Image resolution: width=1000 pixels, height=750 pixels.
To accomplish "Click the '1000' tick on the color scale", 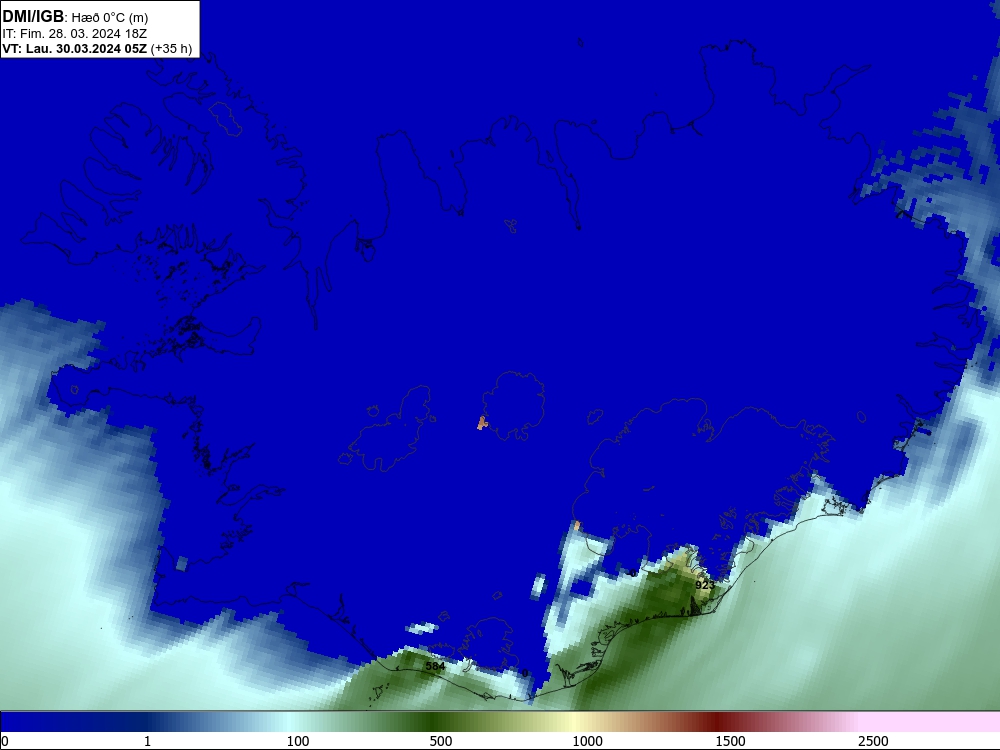I will [587, 741].
